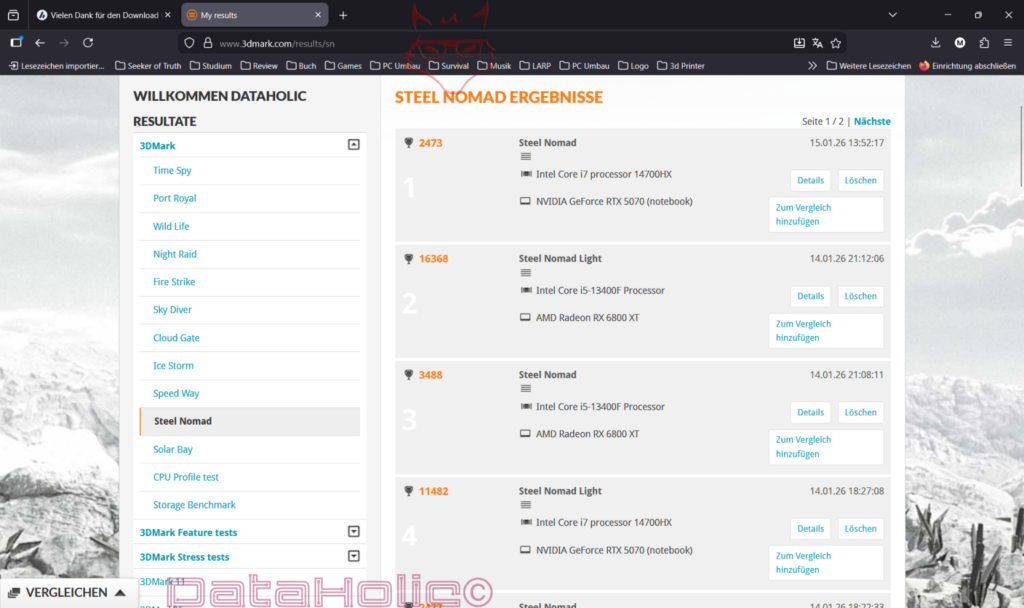
Task: Click the trophy icon beside score 2473
Action: [408, 143]
